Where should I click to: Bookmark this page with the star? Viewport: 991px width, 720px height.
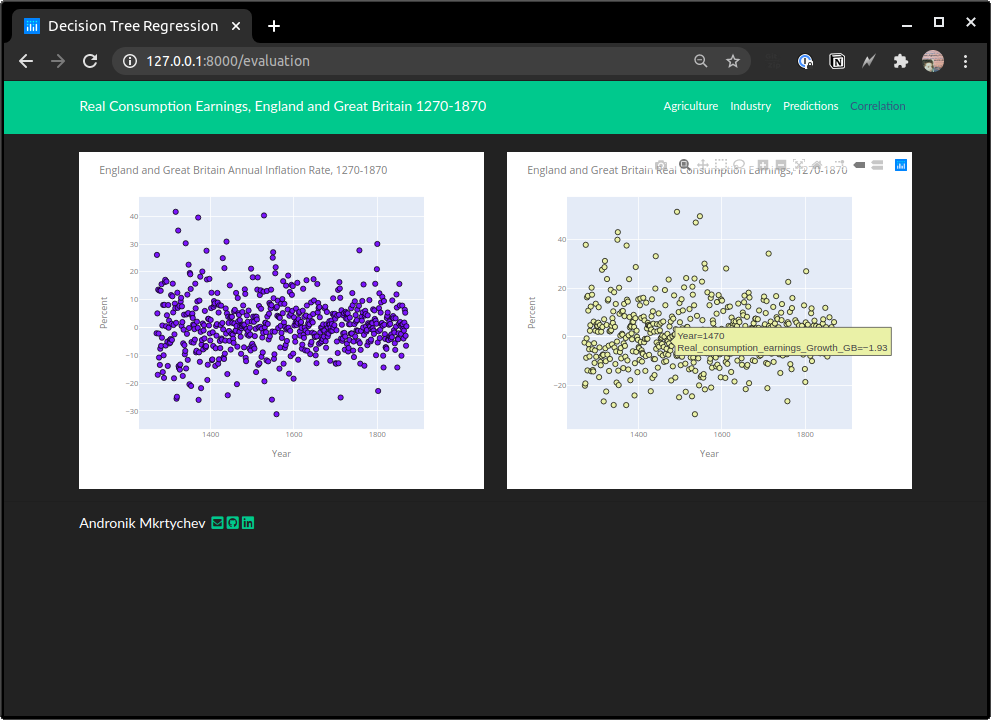tap(733, 61)
